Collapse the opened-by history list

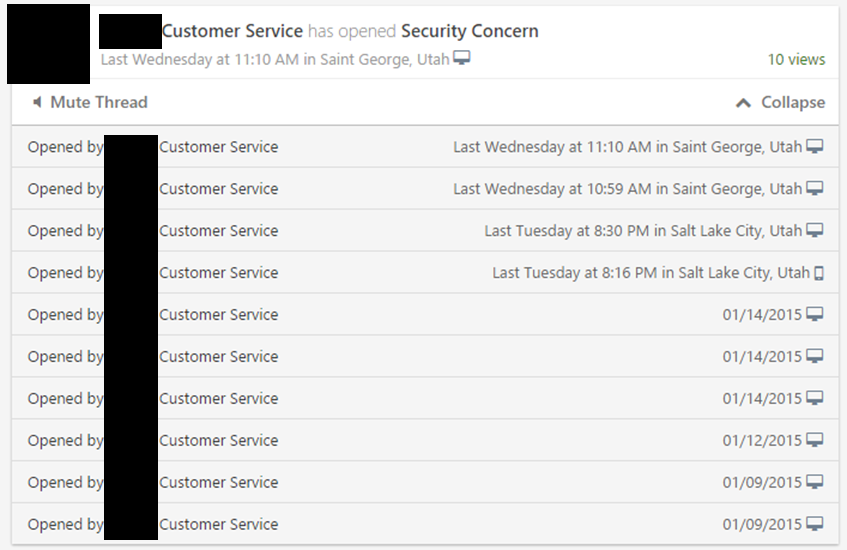792,102
